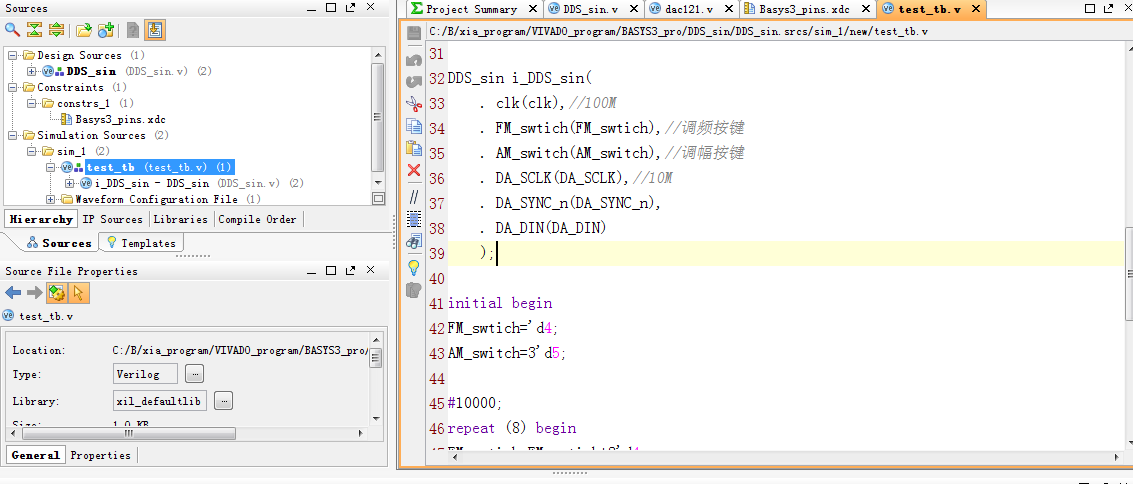Image resolution: width=1133 pixels, height=484 pixels.
Task: Click the browse button next to Verilog type
Action: tap(195, 374)
